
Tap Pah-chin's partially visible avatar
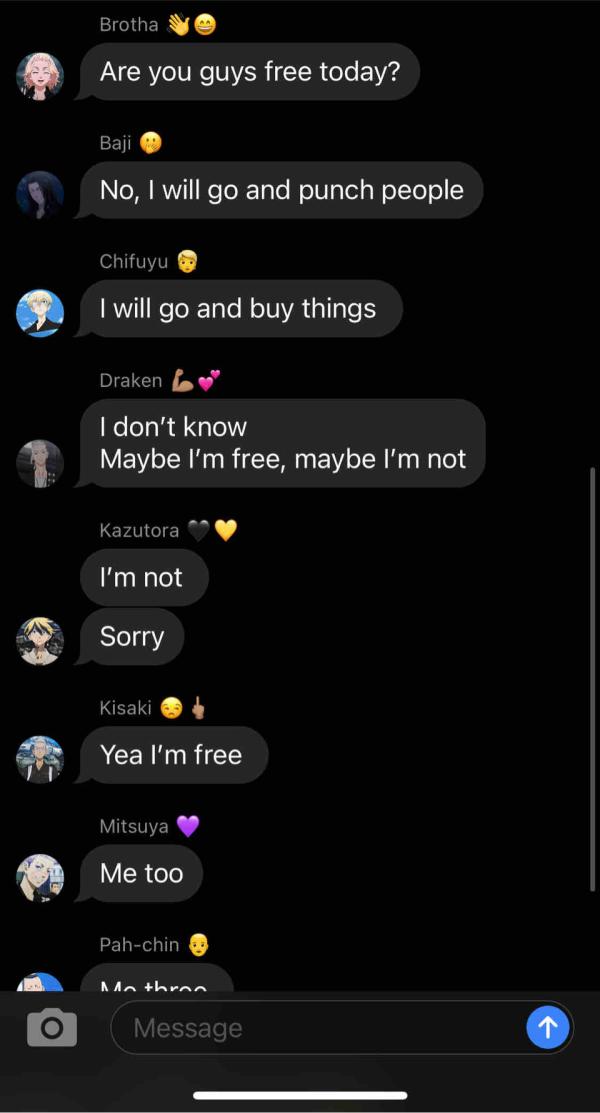[x=40, y=982]
